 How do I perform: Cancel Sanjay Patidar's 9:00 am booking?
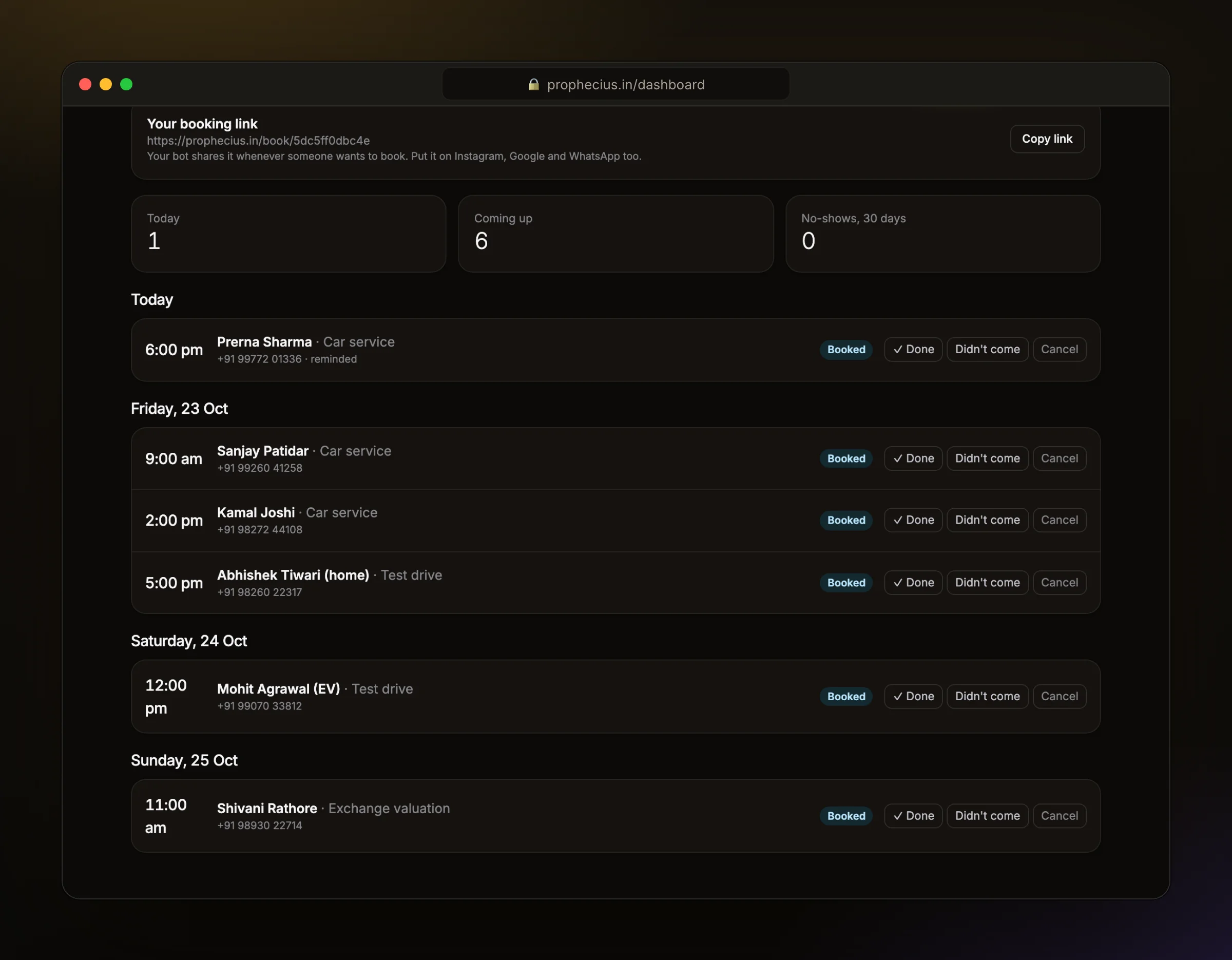click(x=1060, y=458)
